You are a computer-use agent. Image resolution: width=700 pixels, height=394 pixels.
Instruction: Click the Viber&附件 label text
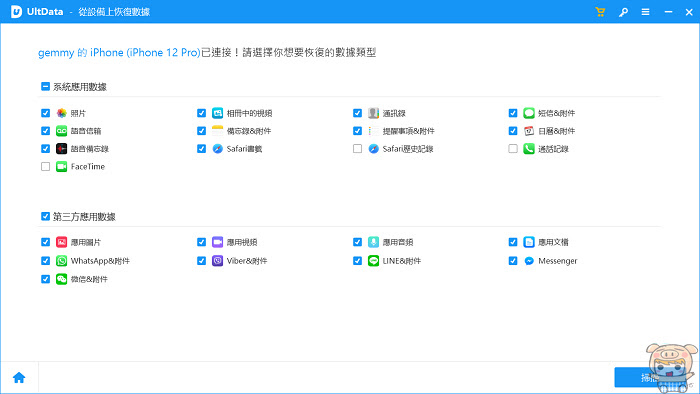(247, 261)
